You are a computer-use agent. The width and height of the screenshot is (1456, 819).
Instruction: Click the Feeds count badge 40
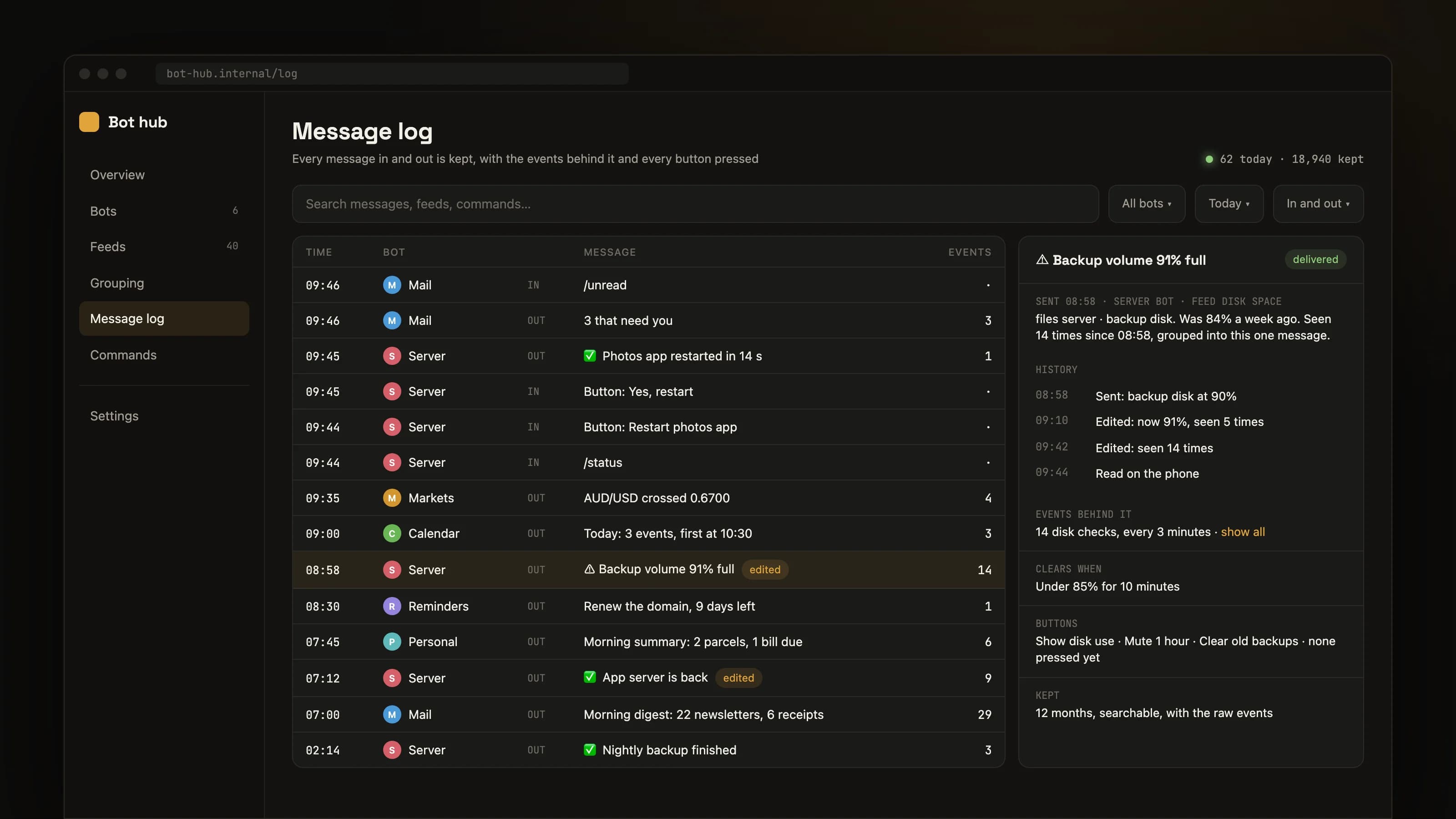coord(232,246)
